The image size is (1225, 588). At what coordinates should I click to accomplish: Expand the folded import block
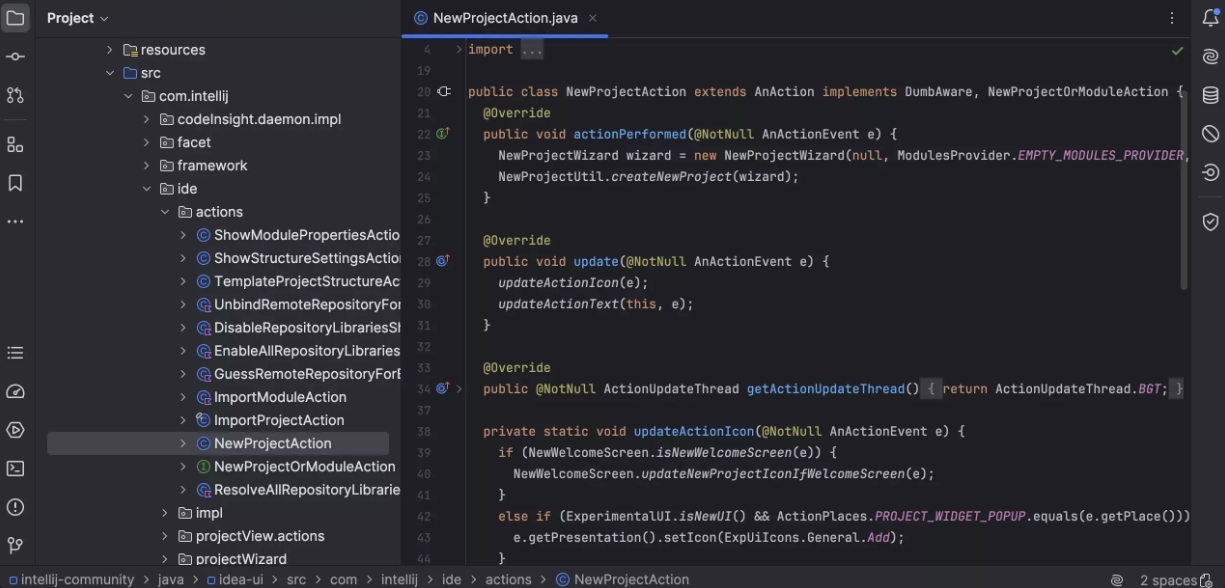click(x=531, y=50)
